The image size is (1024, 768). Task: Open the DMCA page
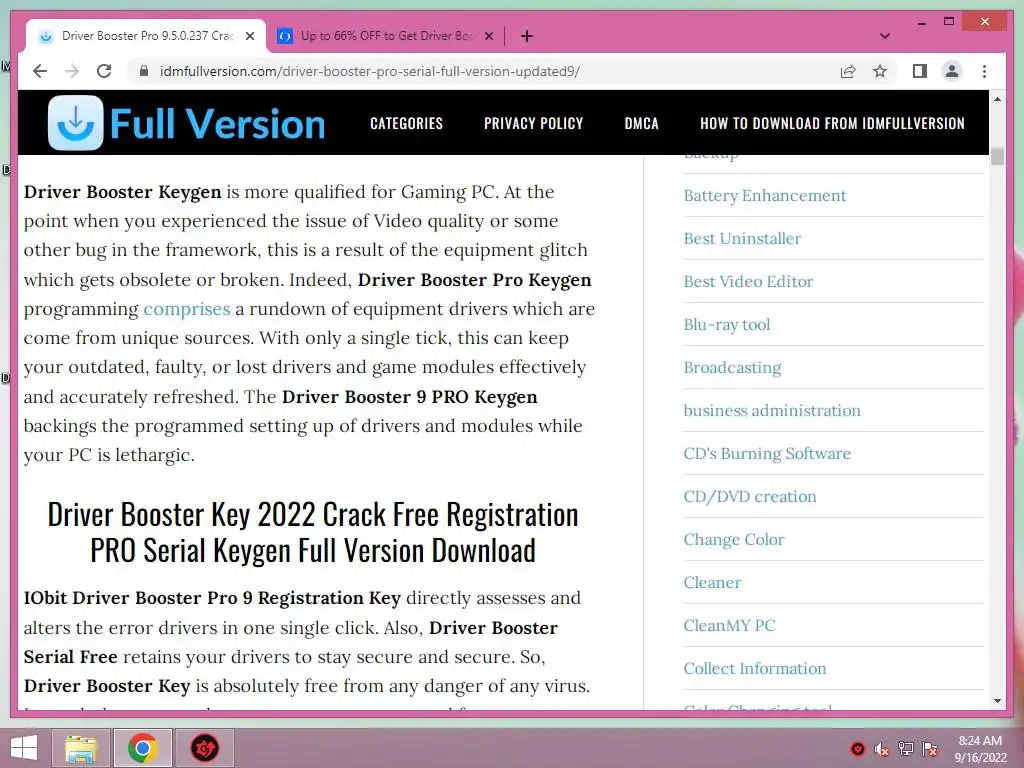tap(641, 123)
